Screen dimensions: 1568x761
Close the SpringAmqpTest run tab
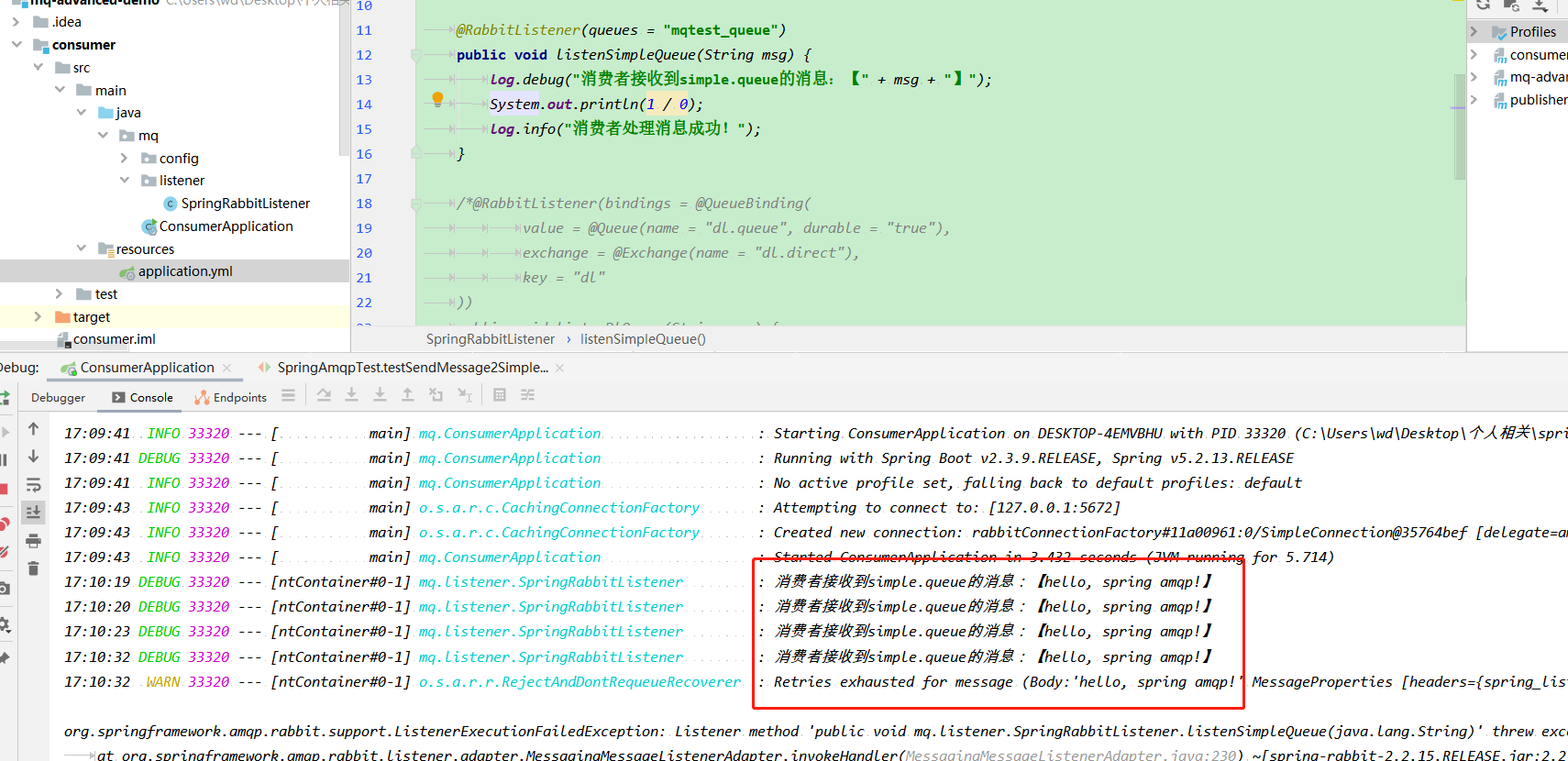point(559,368)
